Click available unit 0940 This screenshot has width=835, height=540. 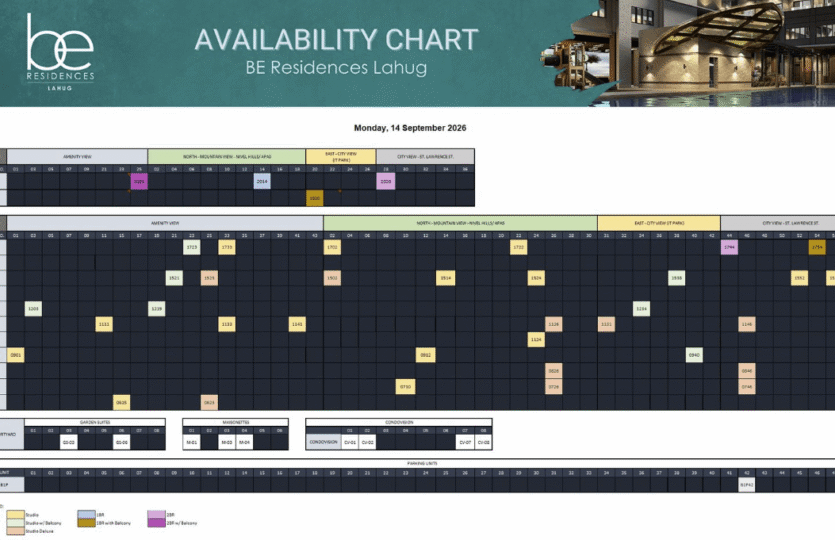[x=694, y=355]
